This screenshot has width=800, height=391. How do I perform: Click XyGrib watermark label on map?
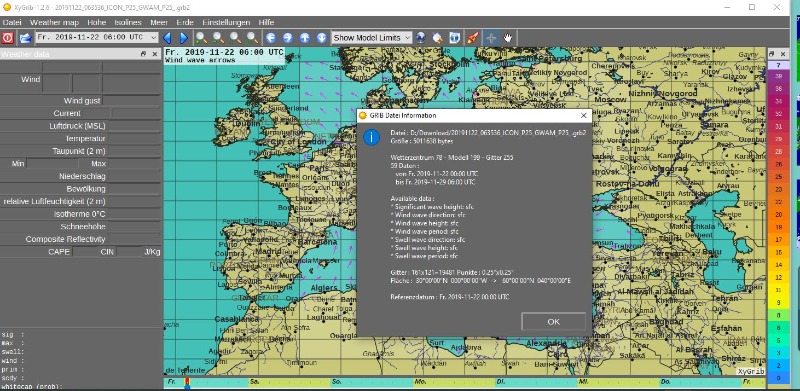point(751,372)
